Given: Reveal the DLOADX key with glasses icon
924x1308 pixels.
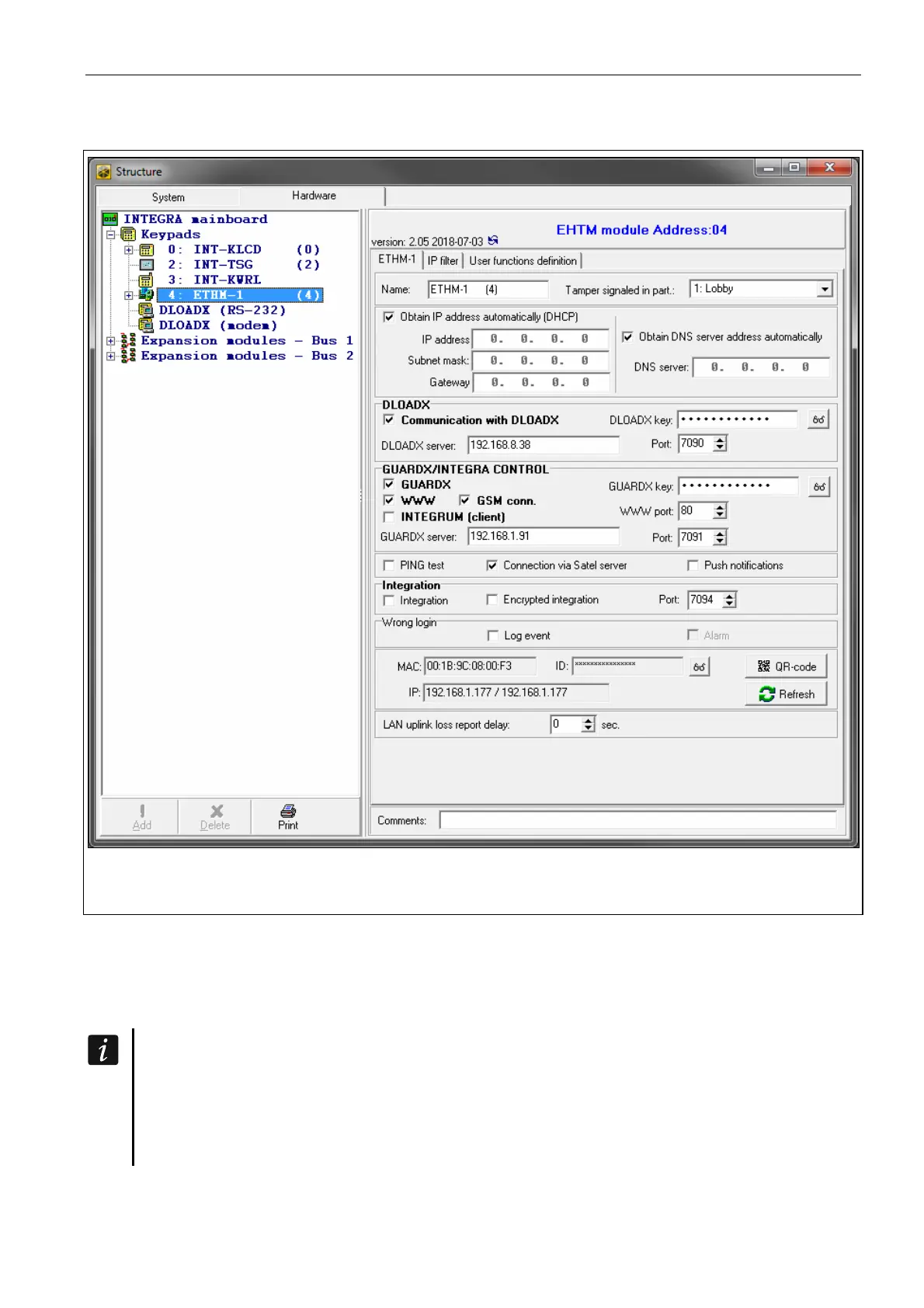Looking at the screenshot, I should point(818,419).
